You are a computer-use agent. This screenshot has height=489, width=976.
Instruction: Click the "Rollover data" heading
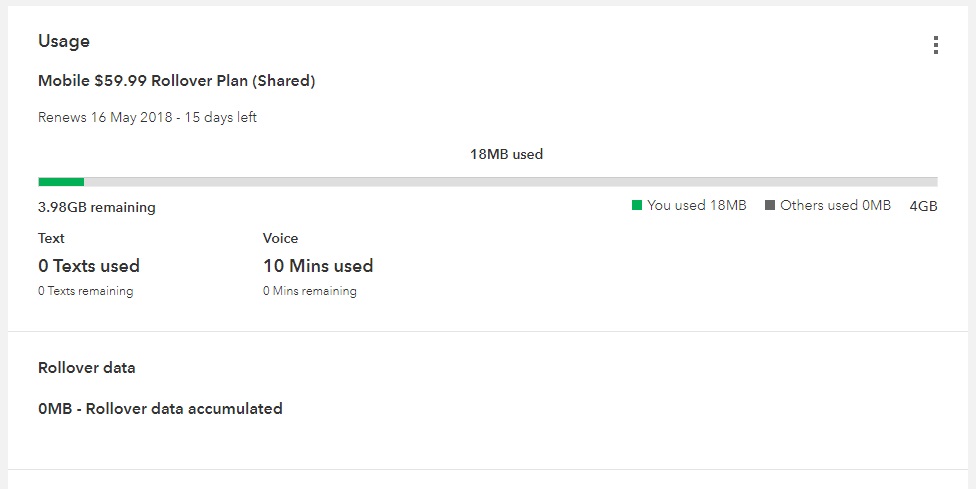[87, 367]
